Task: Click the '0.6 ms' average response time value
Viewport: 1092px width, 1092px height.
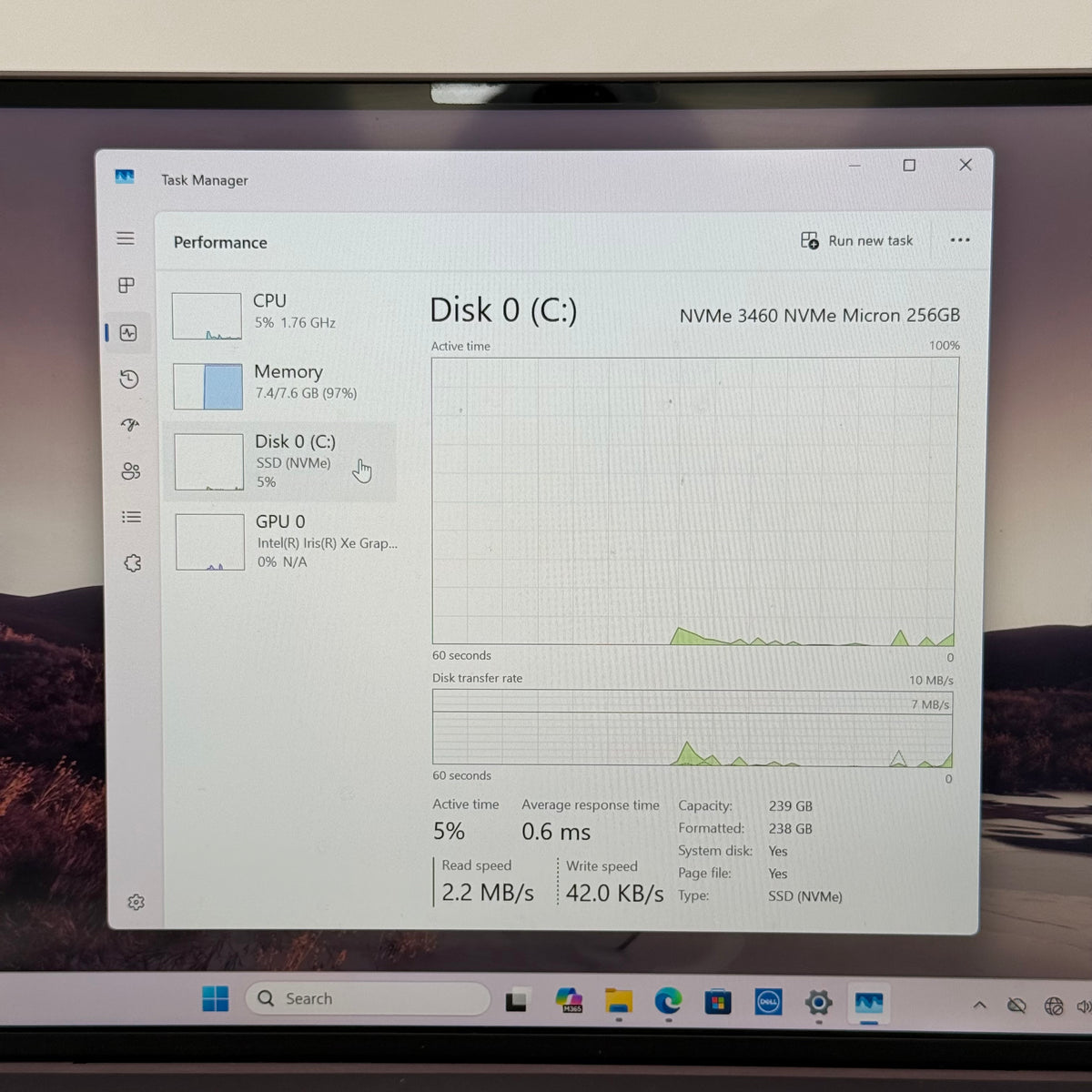Action: click(x=556, y=832)
